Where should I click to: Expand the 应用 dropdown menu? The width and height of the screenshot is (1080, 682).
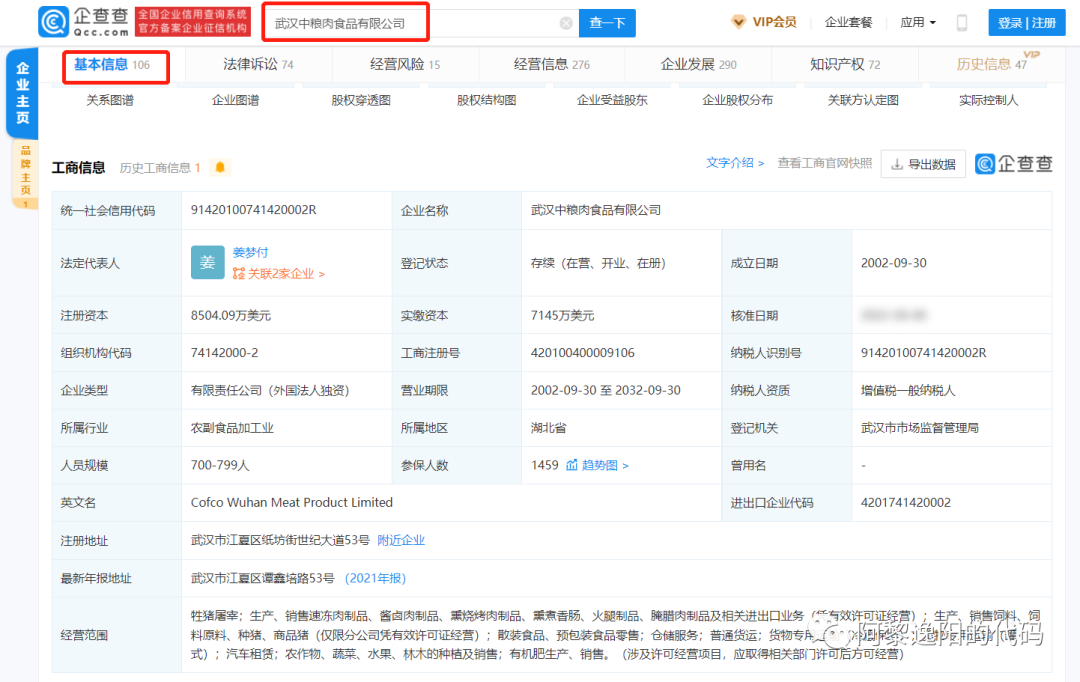[x=917, y=22]
